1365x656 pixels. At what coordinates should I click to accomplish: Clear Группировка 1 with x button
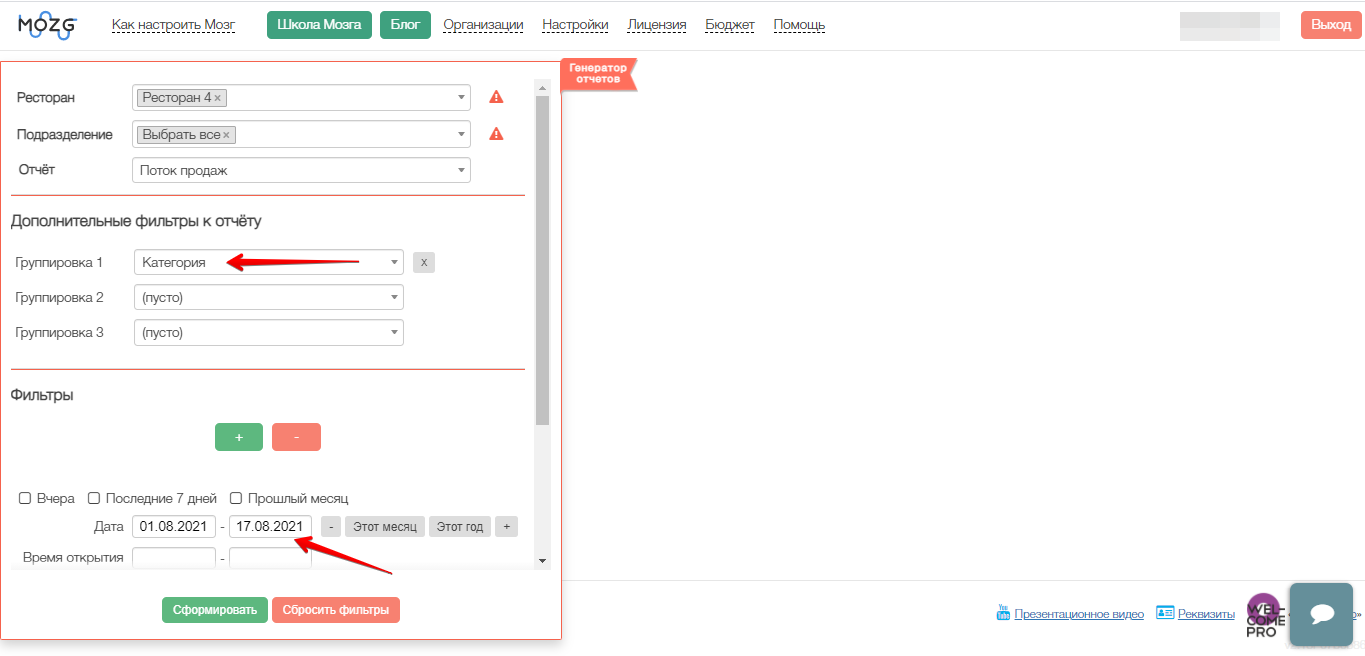[424, 263]
